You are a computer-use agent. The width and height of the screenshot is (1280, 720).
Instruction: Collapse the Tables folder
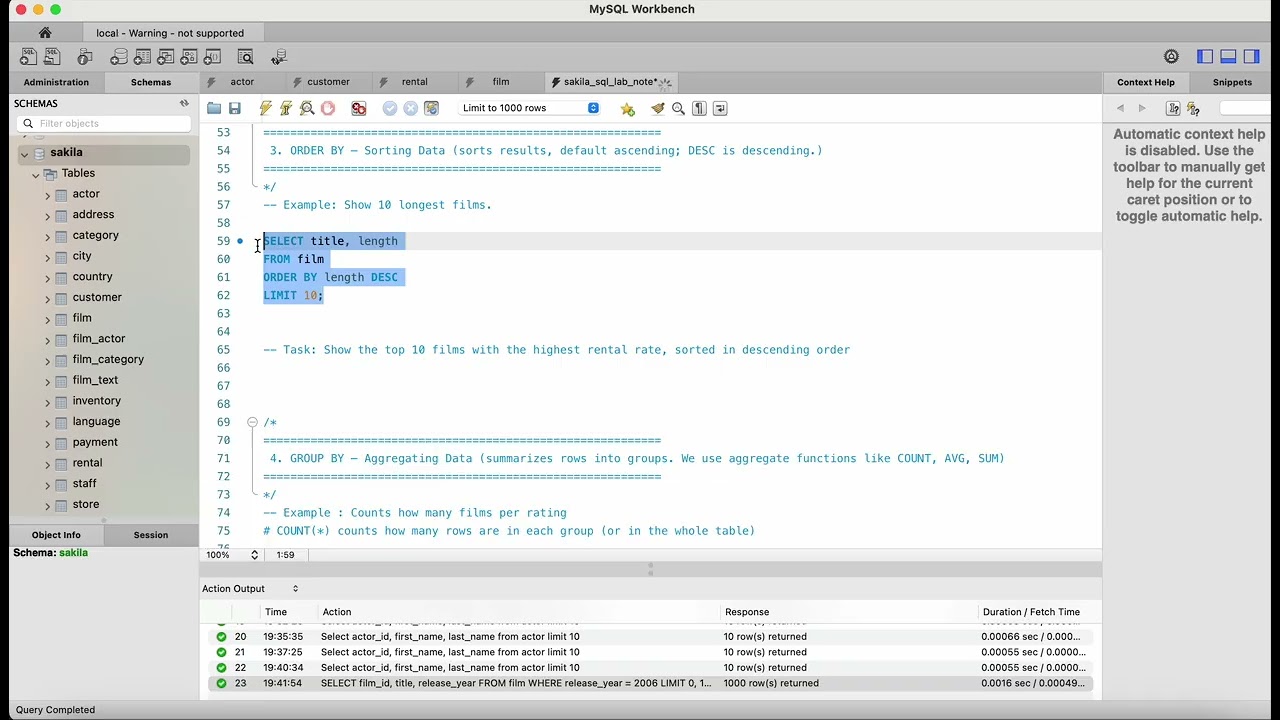click(36, 174)
